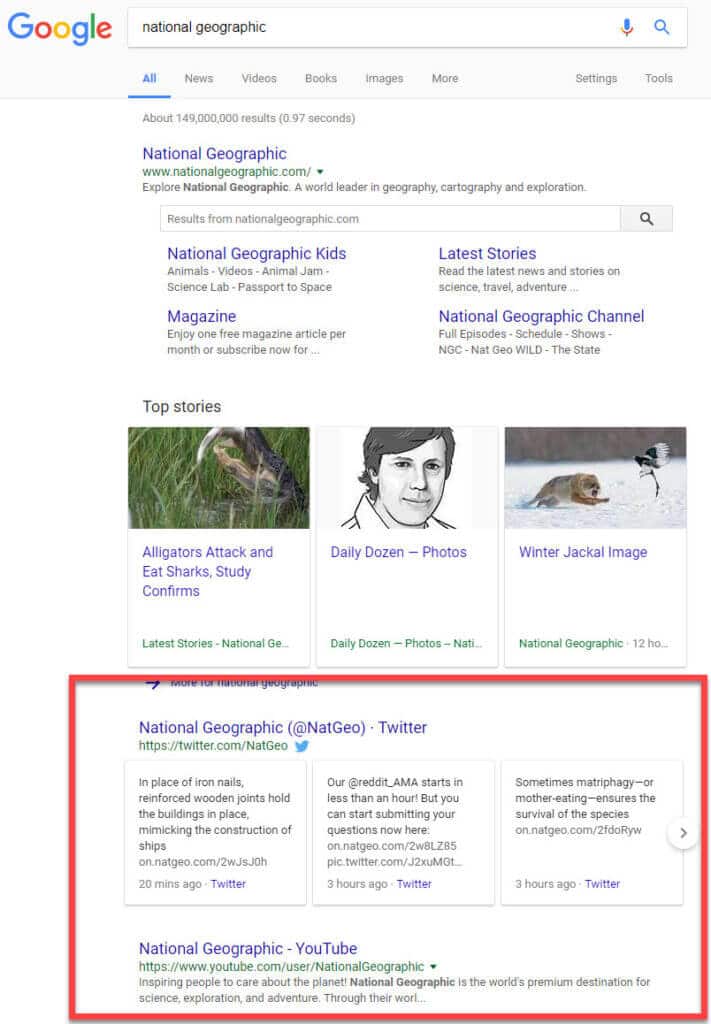The width and height of the screenshot is (711, 1024).
Task: Click the www.nationalgeographic.com URL text
Action: 227,172
